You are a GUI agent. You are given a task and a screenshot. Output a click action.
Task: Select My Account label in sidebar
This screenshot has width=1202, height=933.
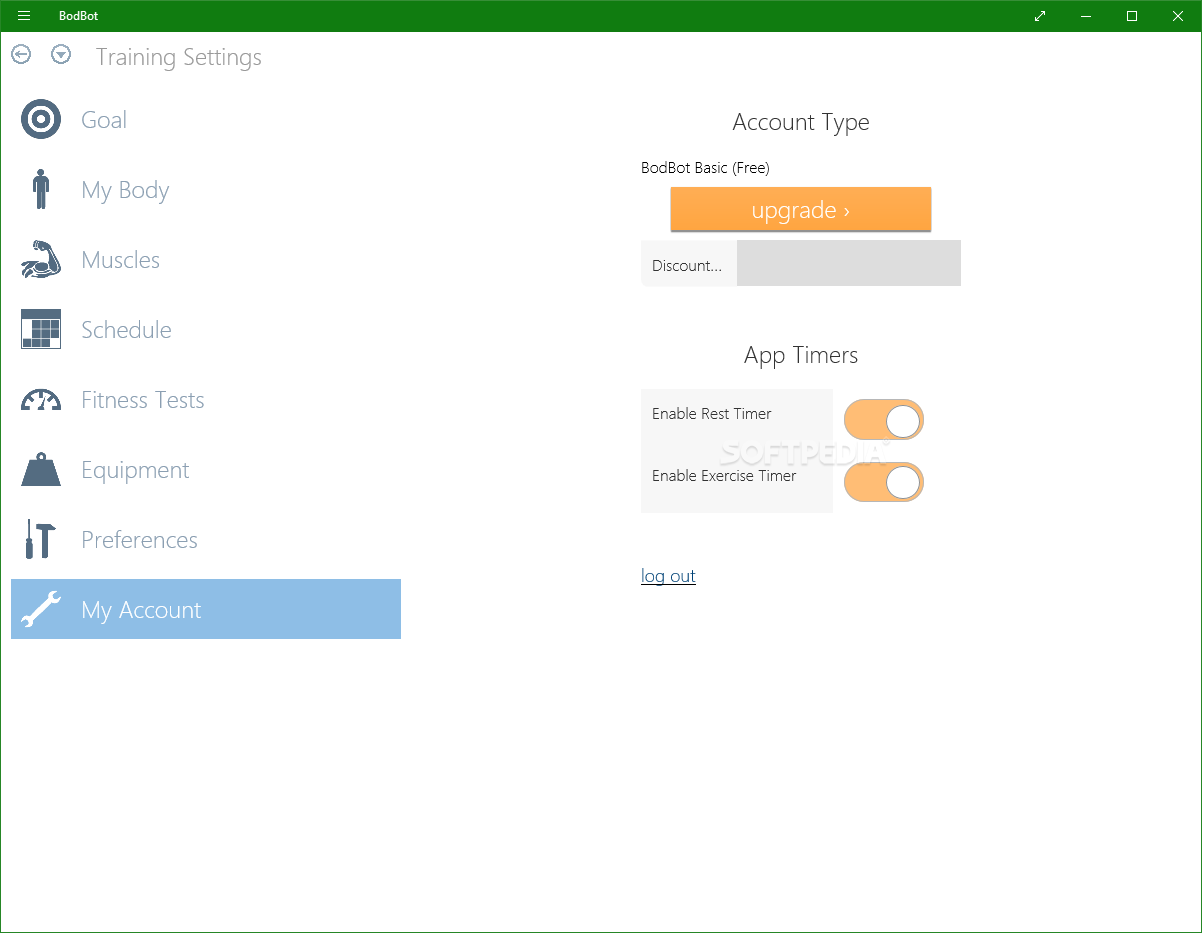[141, 610]
